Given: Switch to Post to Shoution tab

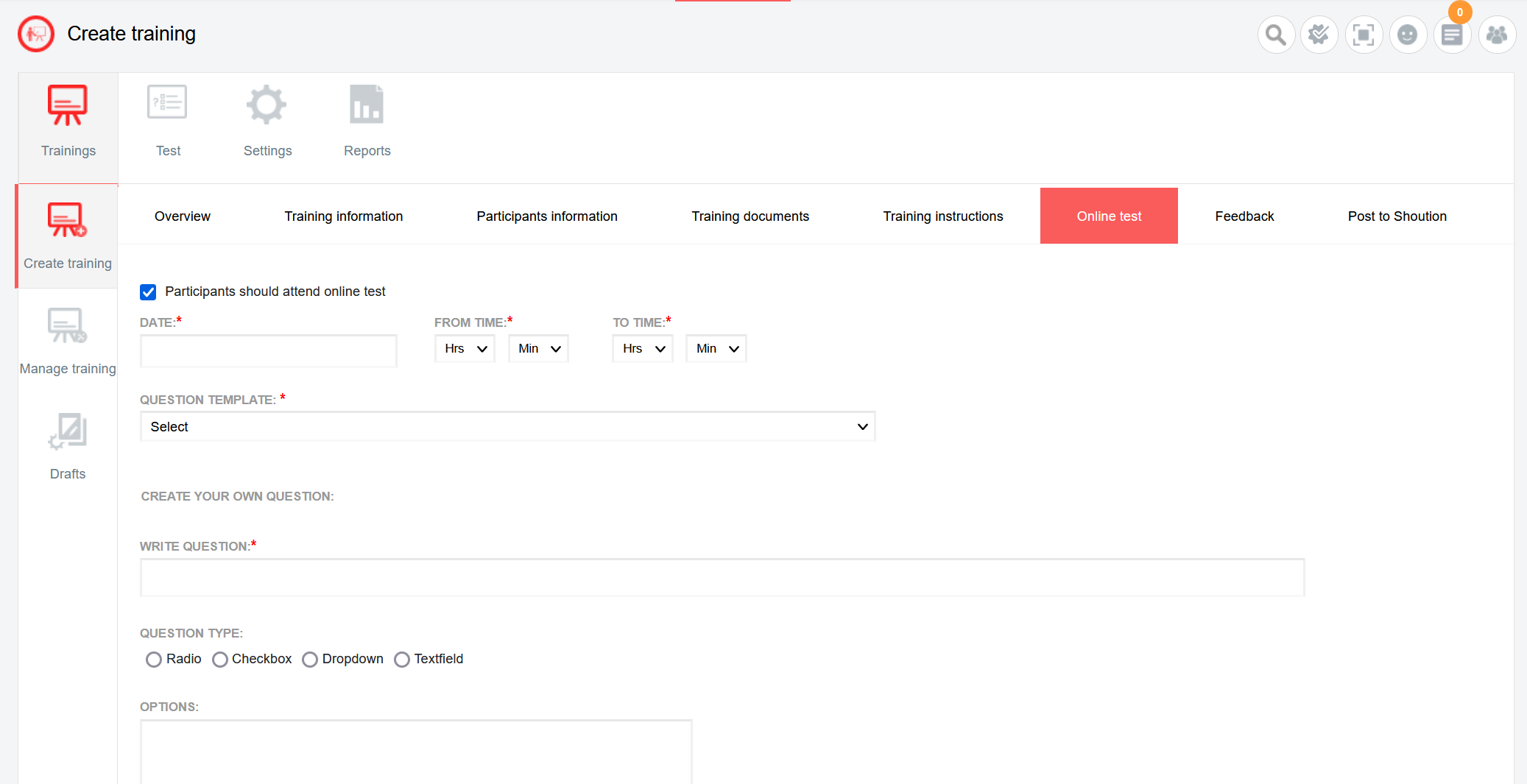Looking at the screenshot, I should (x=1397, y=216).
